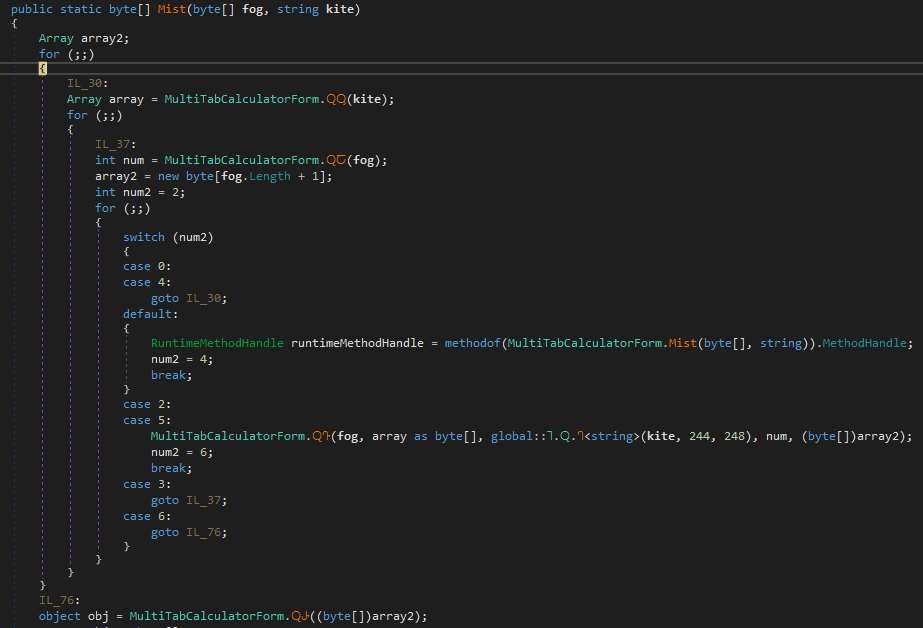The image size is (923, 628).
Task: Click the break statement after "num2 = 6;"
Action: (171, 468)
